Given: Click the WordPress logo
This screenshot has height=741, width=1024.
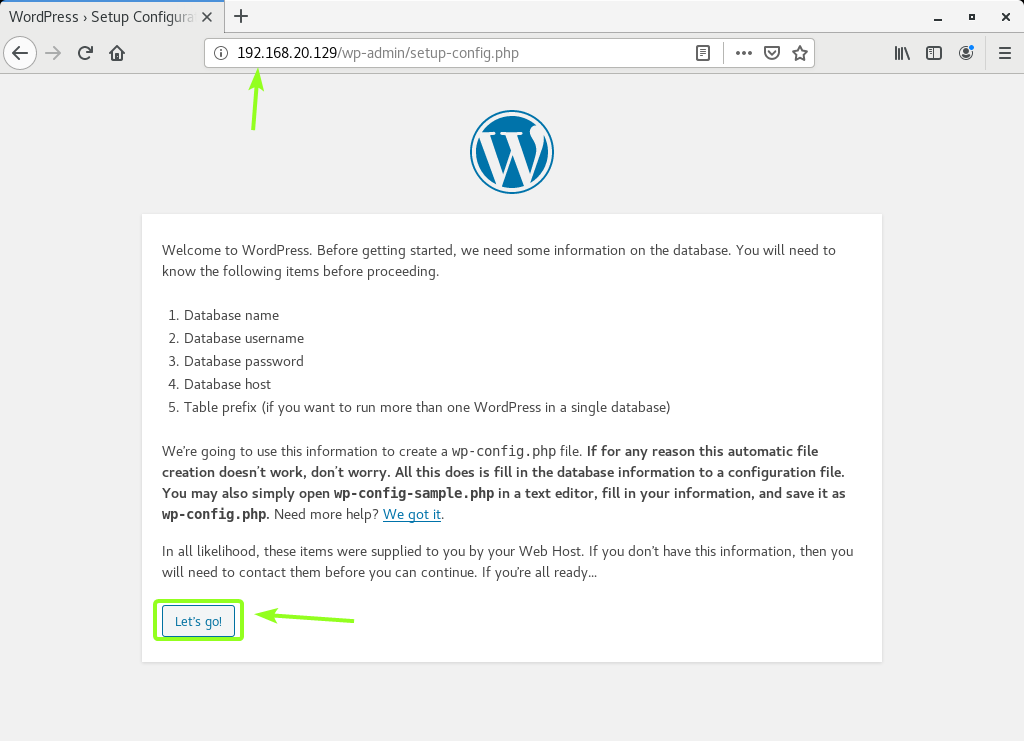Looking at the screenshot, I should (512, 151).
